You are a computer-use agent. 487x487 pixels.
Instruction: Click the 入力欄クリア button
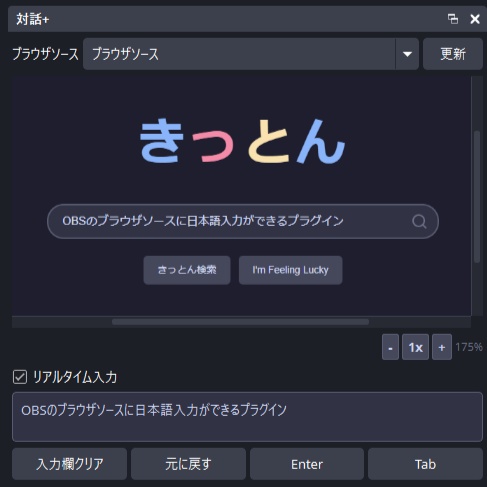coord(69,464)
